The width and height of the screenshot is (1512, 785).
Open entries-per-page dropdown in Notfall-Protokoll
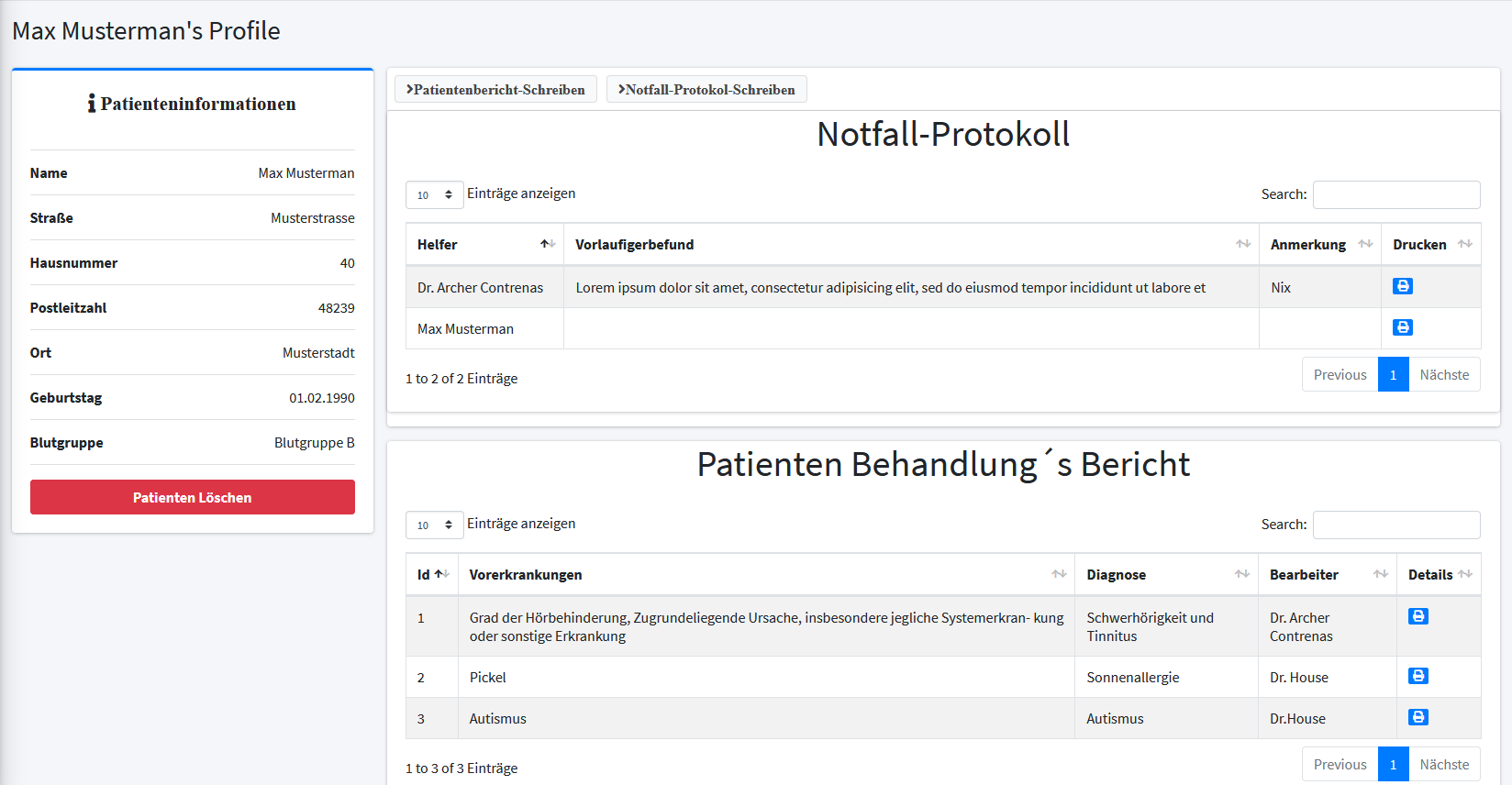click(434, 194)
